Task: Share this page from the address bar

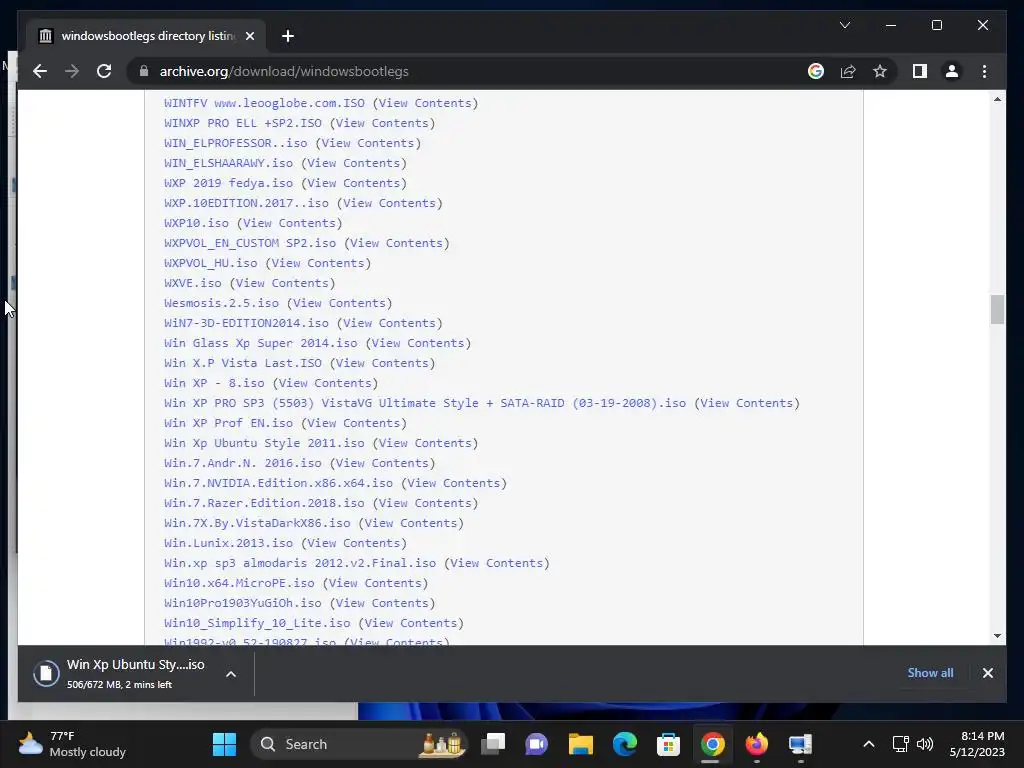Action: pyautogui.click(x=848, y=71)
